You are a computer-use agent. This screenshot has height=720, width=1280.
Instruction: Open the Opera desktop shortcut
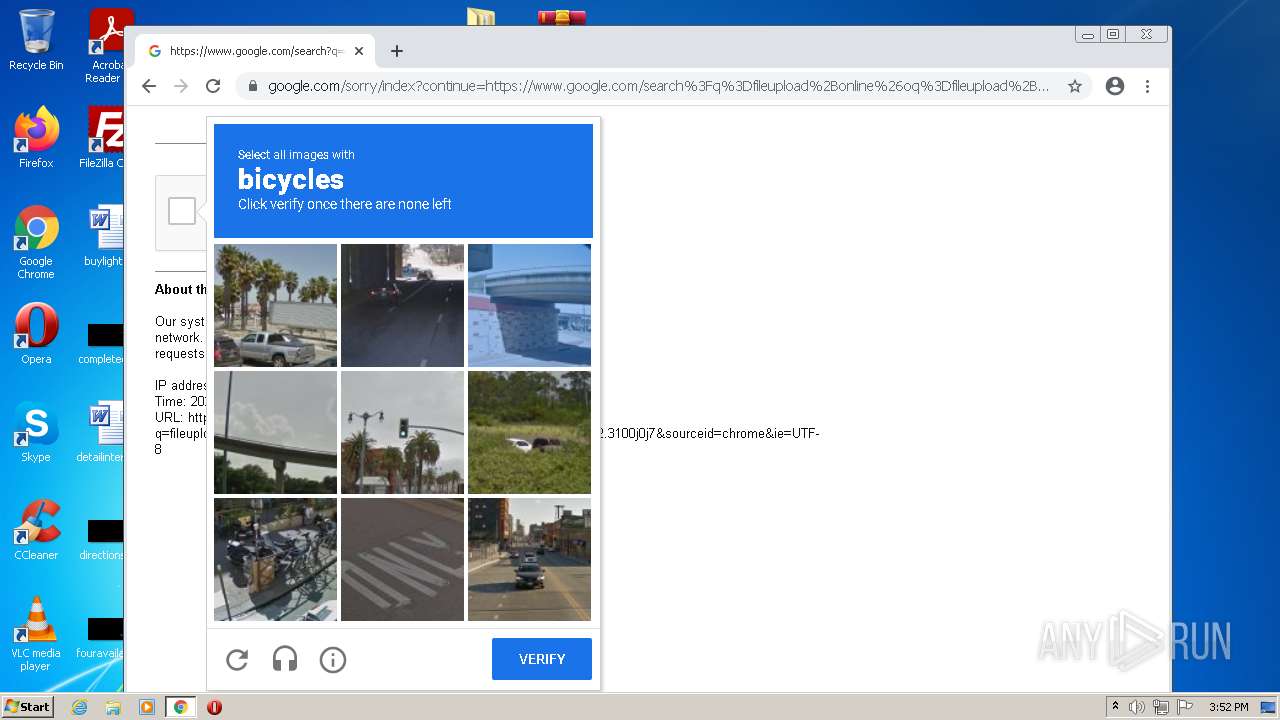36,334
